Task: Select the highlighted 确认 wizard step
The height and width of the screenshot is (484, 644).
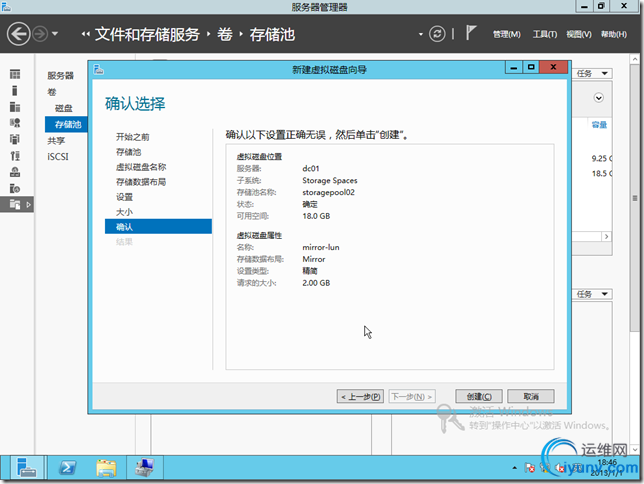Action: pyautogui.click(x=158, y=226)
